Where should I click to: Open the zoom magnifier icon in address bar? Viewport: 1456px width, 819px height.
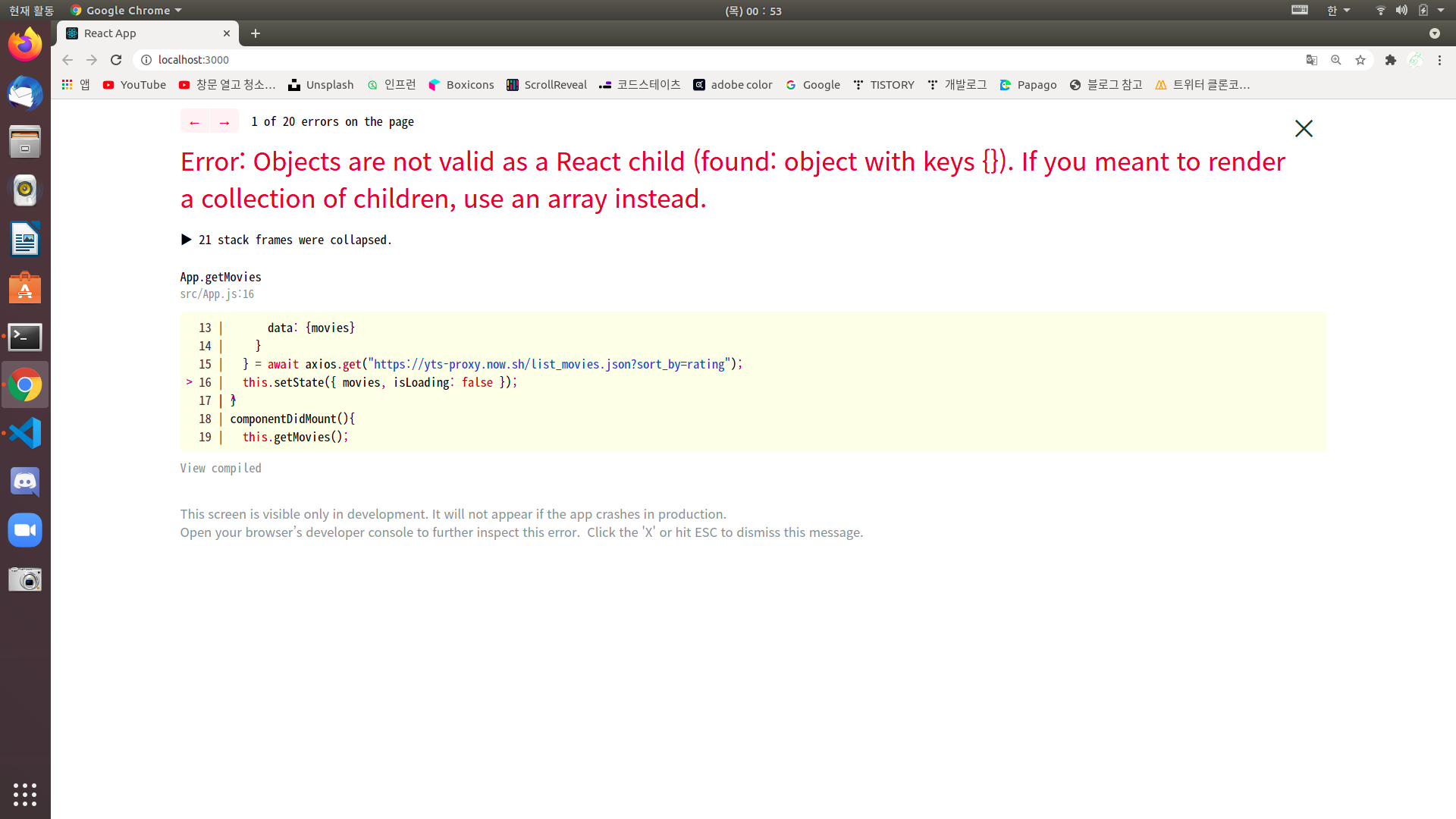[1336, 60]
